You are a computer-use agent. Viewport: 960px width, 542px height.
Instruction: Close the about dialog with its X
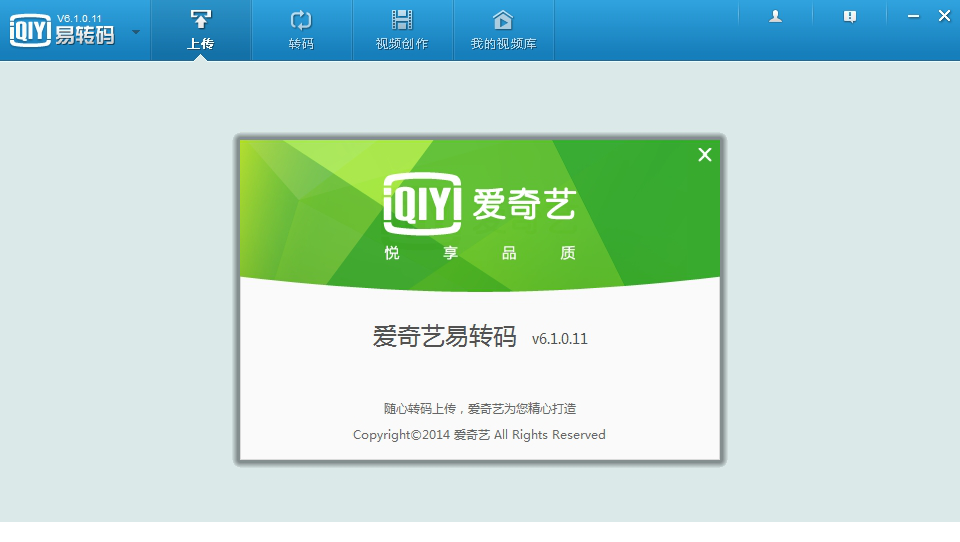point(705,155)
